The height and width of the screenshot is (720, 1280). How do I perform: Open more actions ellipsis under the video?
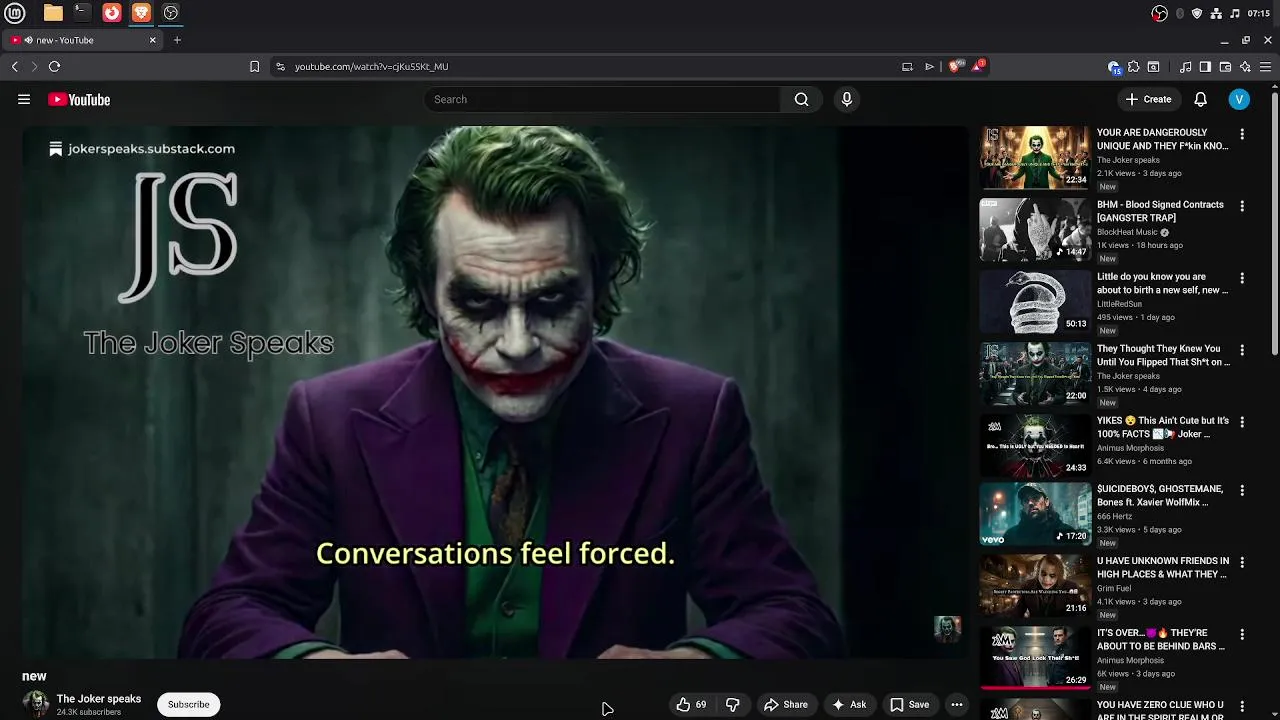pos(957,705)
